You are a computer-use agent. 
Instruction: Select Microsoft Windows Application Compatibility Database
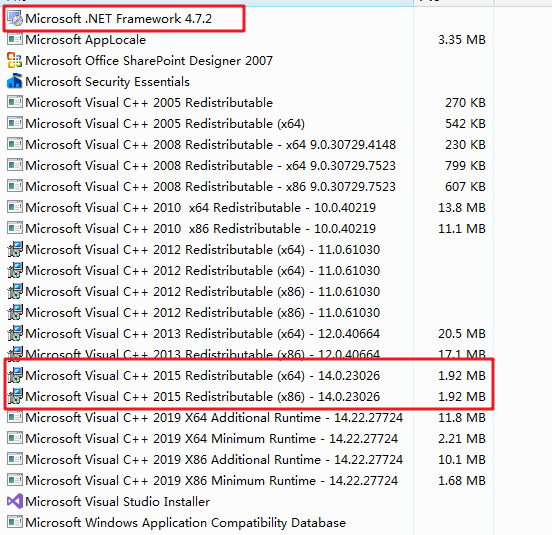(186, 523)
